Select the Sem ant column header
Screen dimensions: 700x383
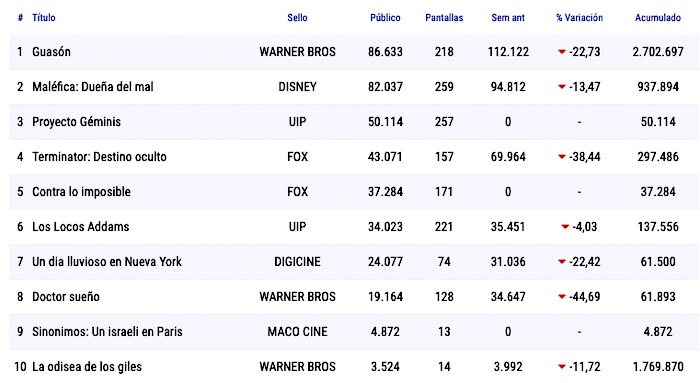[x=508, y=17]
